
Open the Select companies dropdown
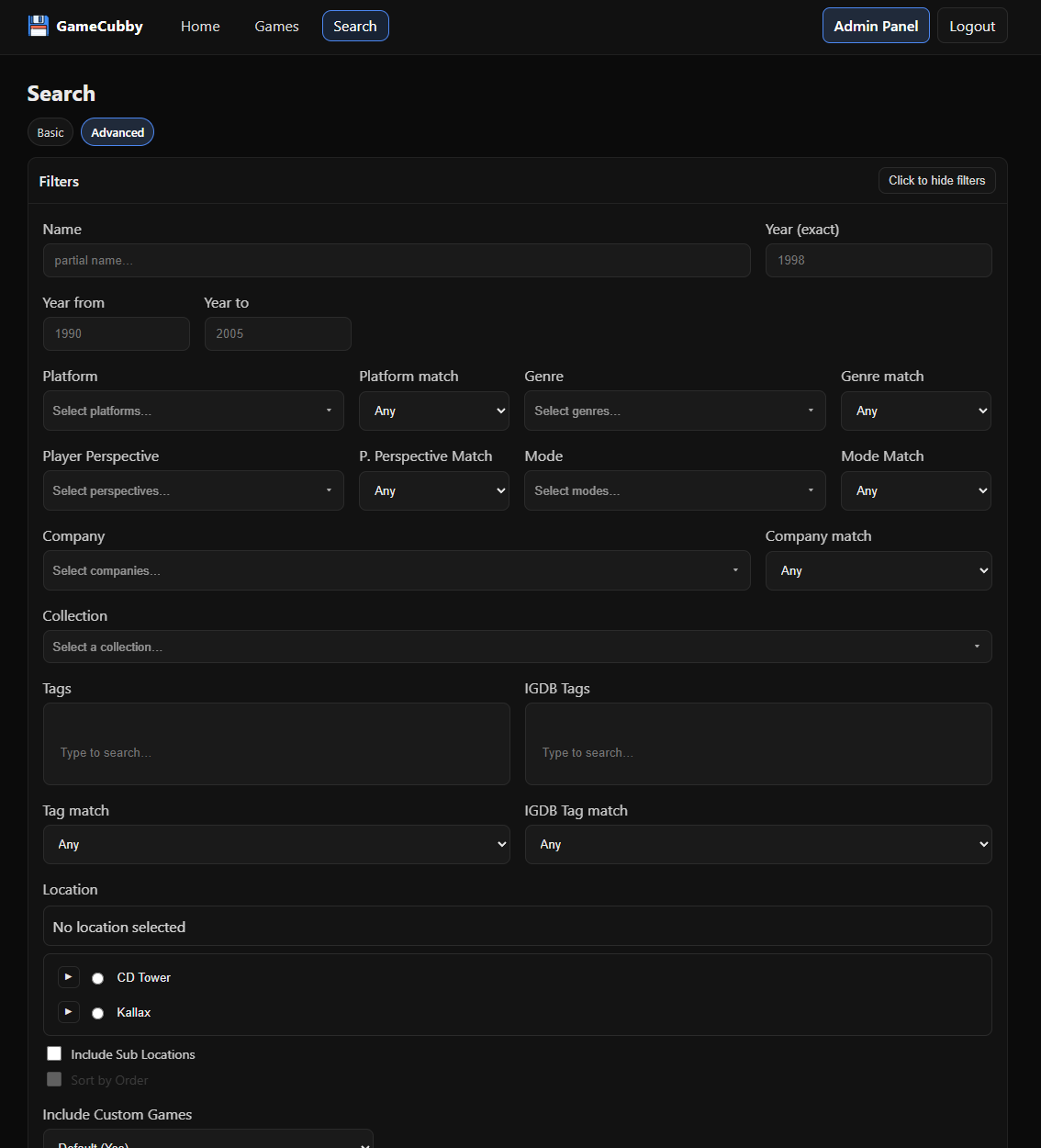pos(397,570)
